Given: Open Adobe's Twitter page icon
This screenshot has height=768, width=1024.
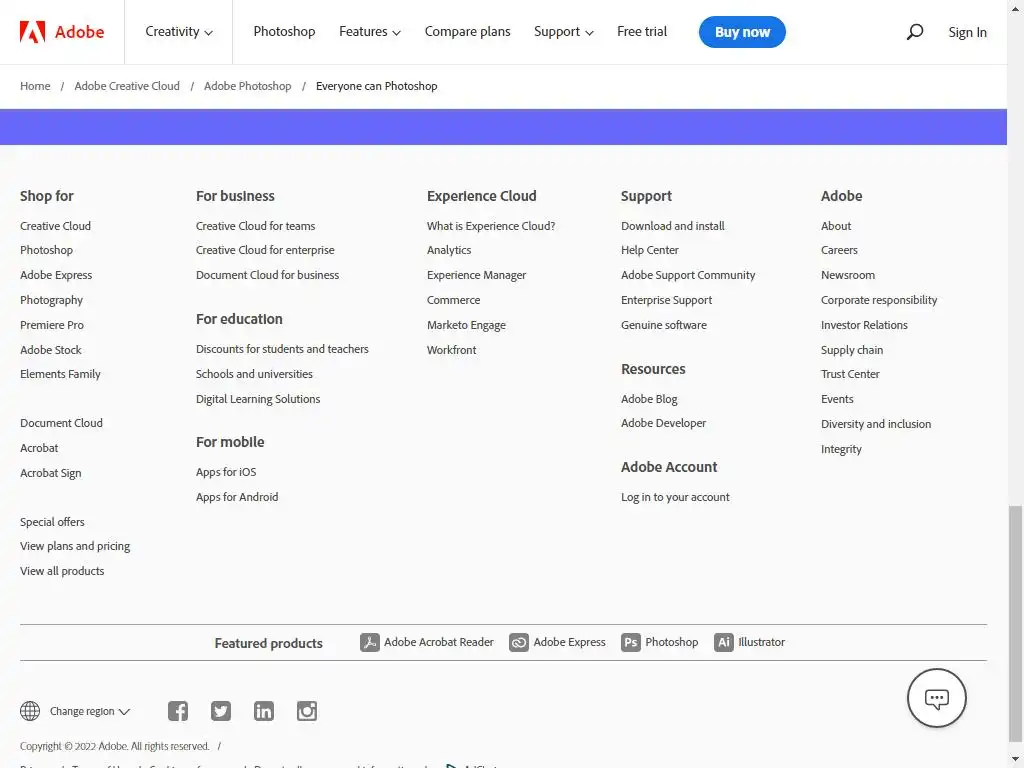Looking at the screenshot, I should pos(221,711).
